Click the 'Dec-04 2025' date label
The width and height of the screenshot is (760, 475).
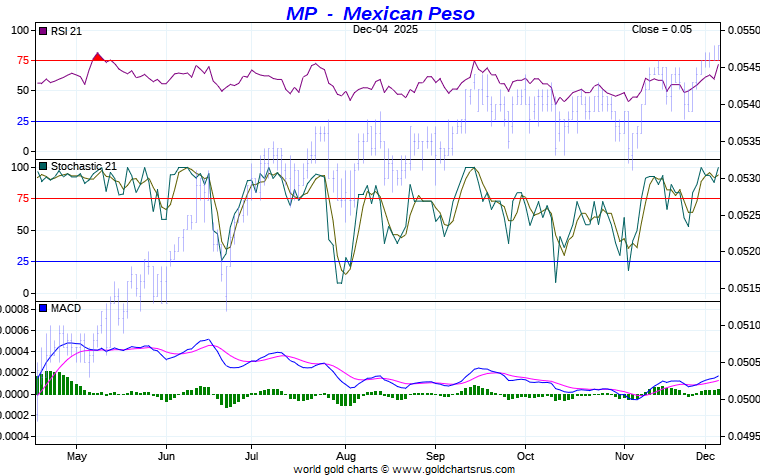coord(385,29)
